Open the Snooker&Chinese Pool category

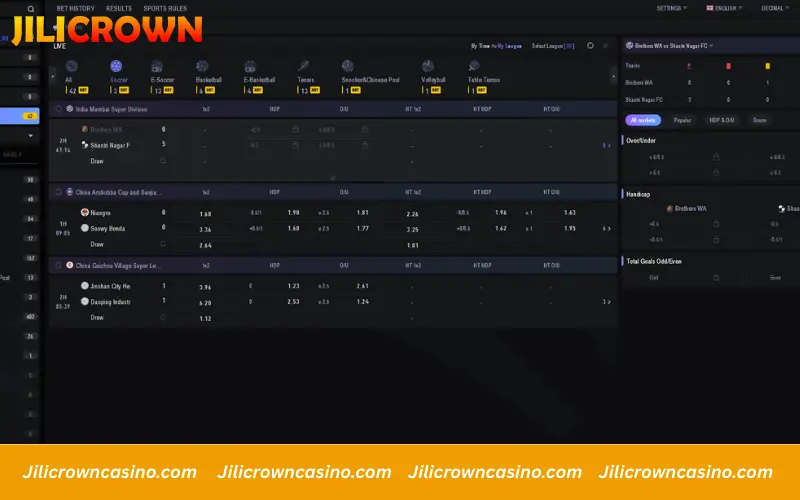point(348,67)
